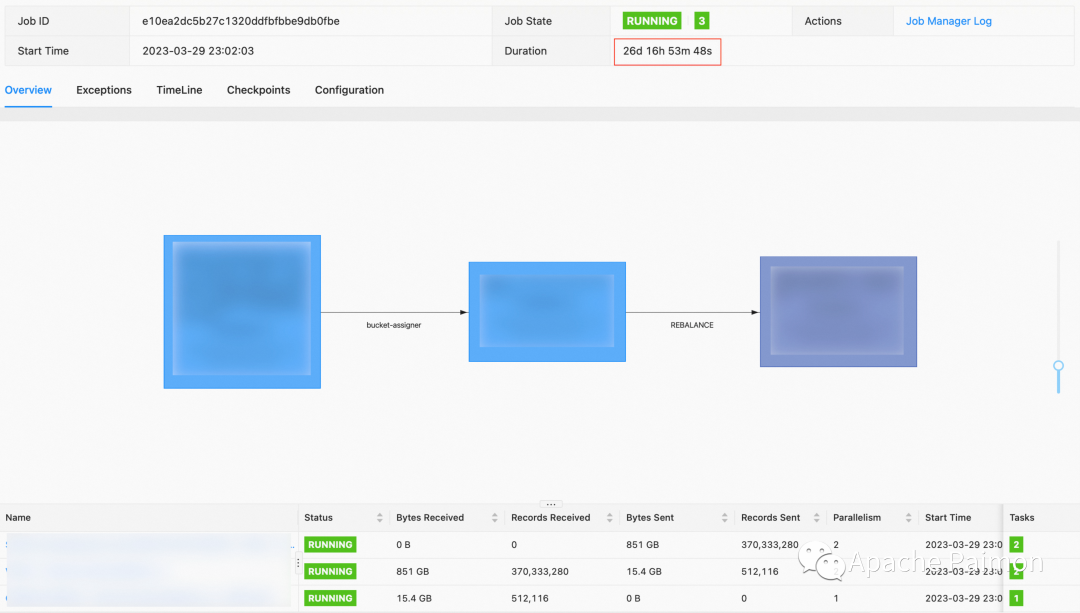
Task: Click the bucket-assigner edge label
Action: click(x=393, y=325)
